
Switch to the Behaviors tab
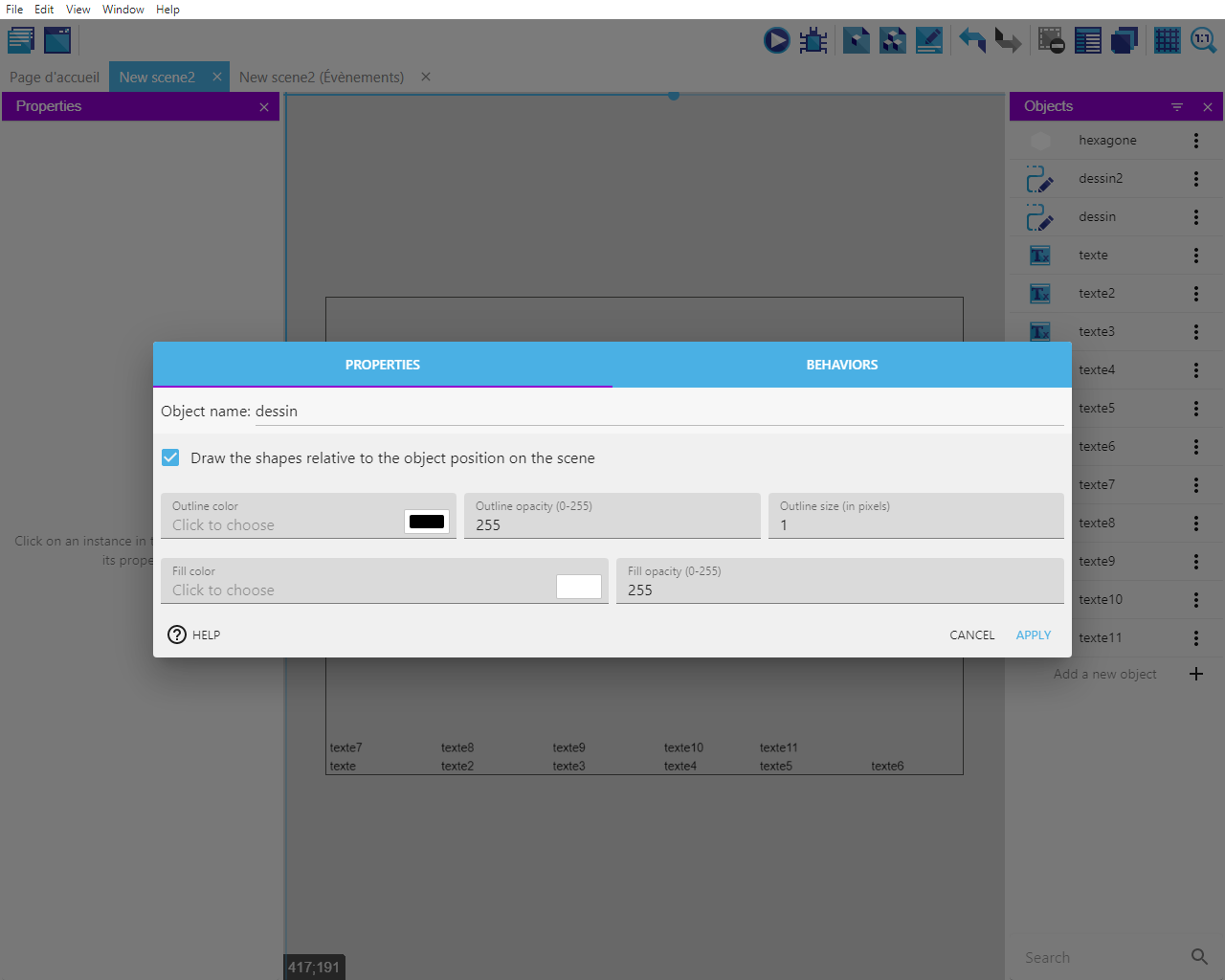click(x=841, y=365)
